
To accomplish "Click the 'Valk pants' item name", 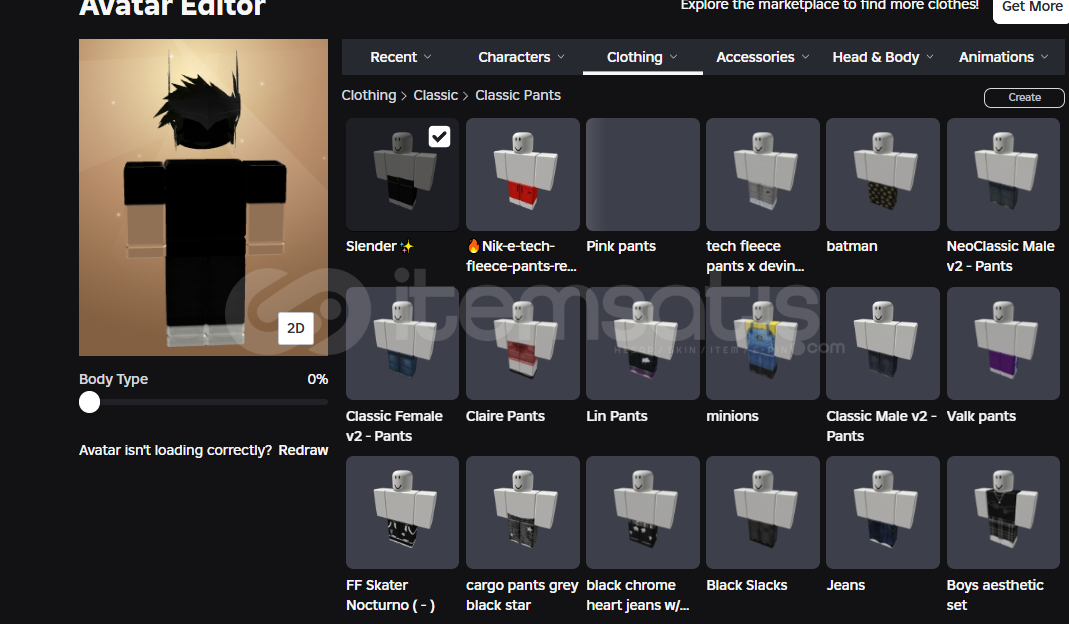I will (981, 416).
